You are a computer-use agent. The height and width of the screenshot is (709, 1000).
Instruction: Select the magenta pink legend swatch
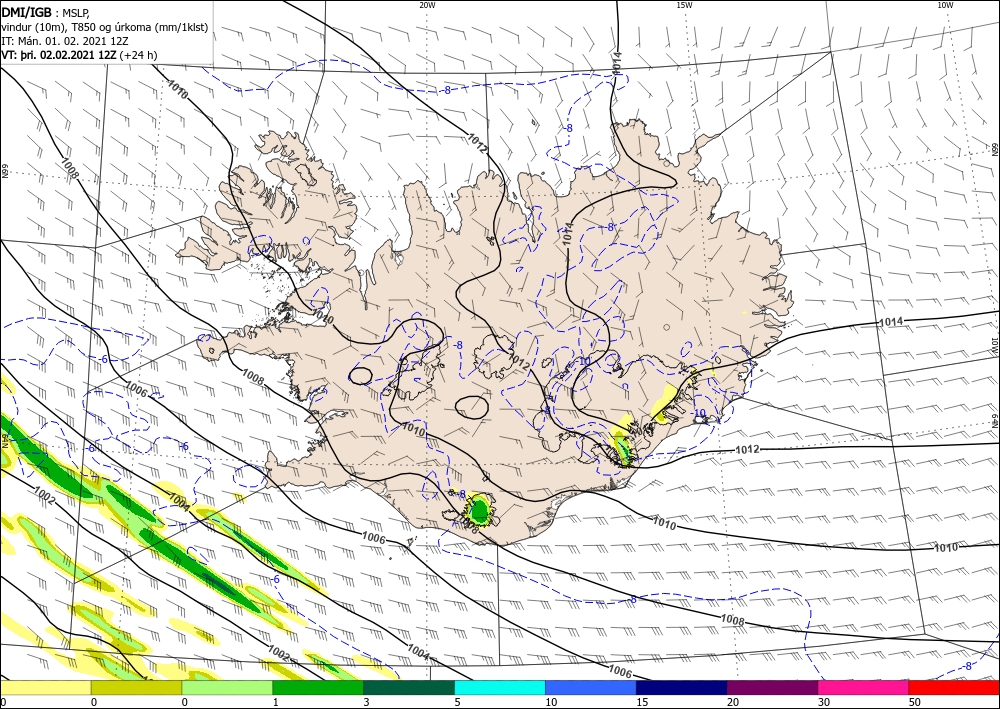tap(864, 688)
